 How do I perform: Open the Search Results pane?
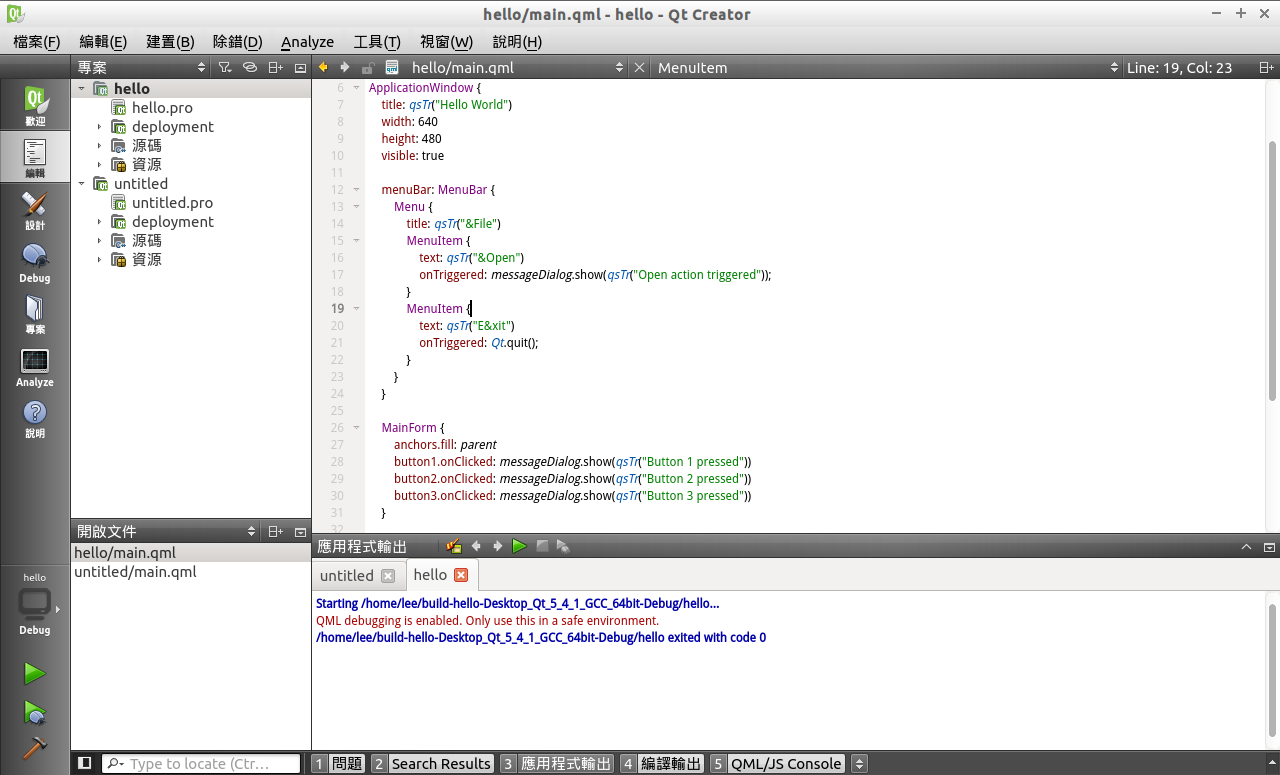(440, 763)
